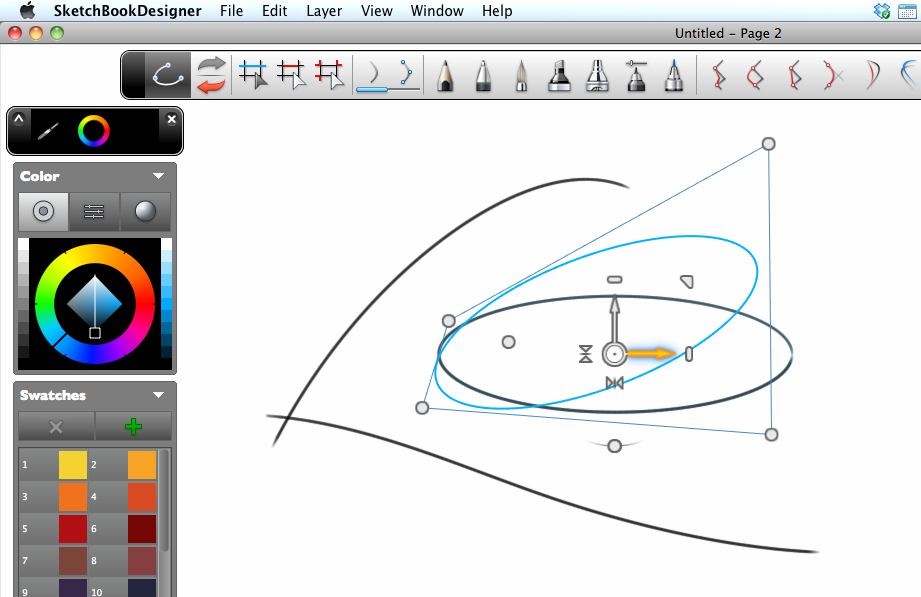
Task: Open the color wheel panel icon
Action: pos(95,130)
